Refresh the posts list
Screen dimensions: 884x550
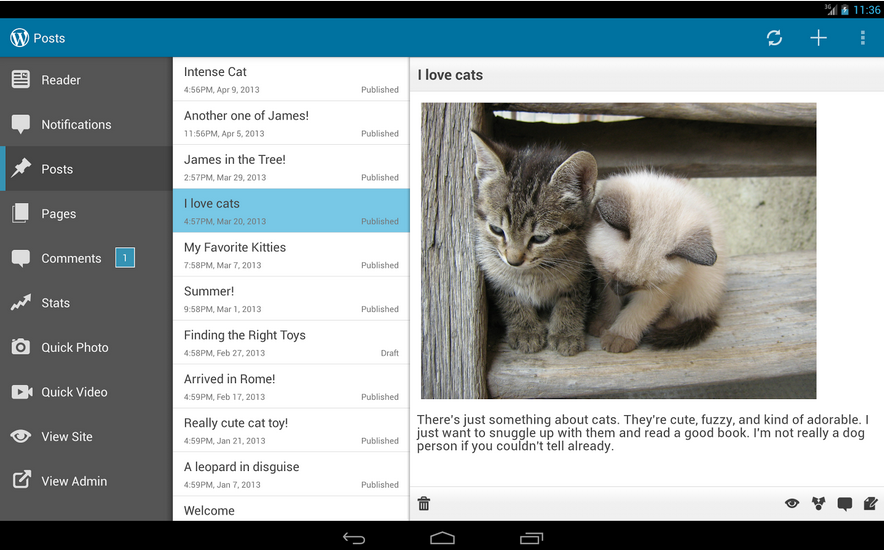774,38
